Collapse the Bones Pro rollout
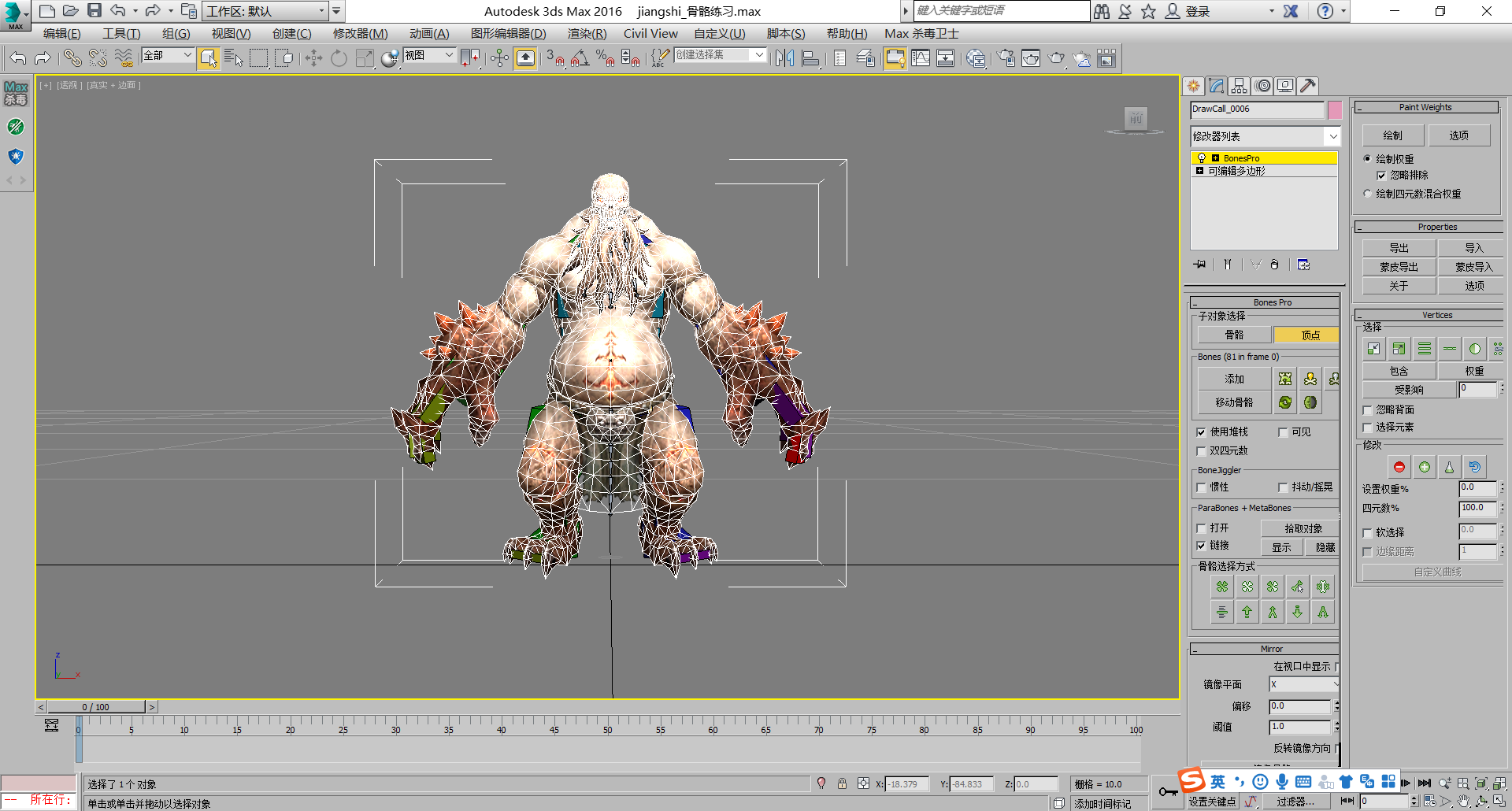Image resolution: width=1512 pixels, height=811 pixels. (1265, 302)
